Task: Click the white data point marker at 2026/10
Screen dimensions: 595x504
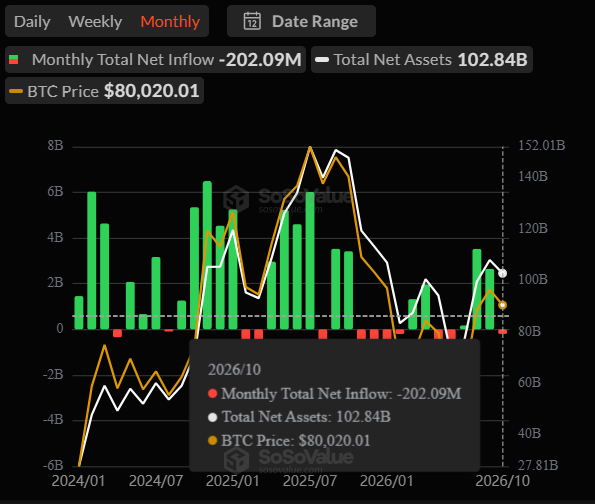Action: (x=502, y=273)
